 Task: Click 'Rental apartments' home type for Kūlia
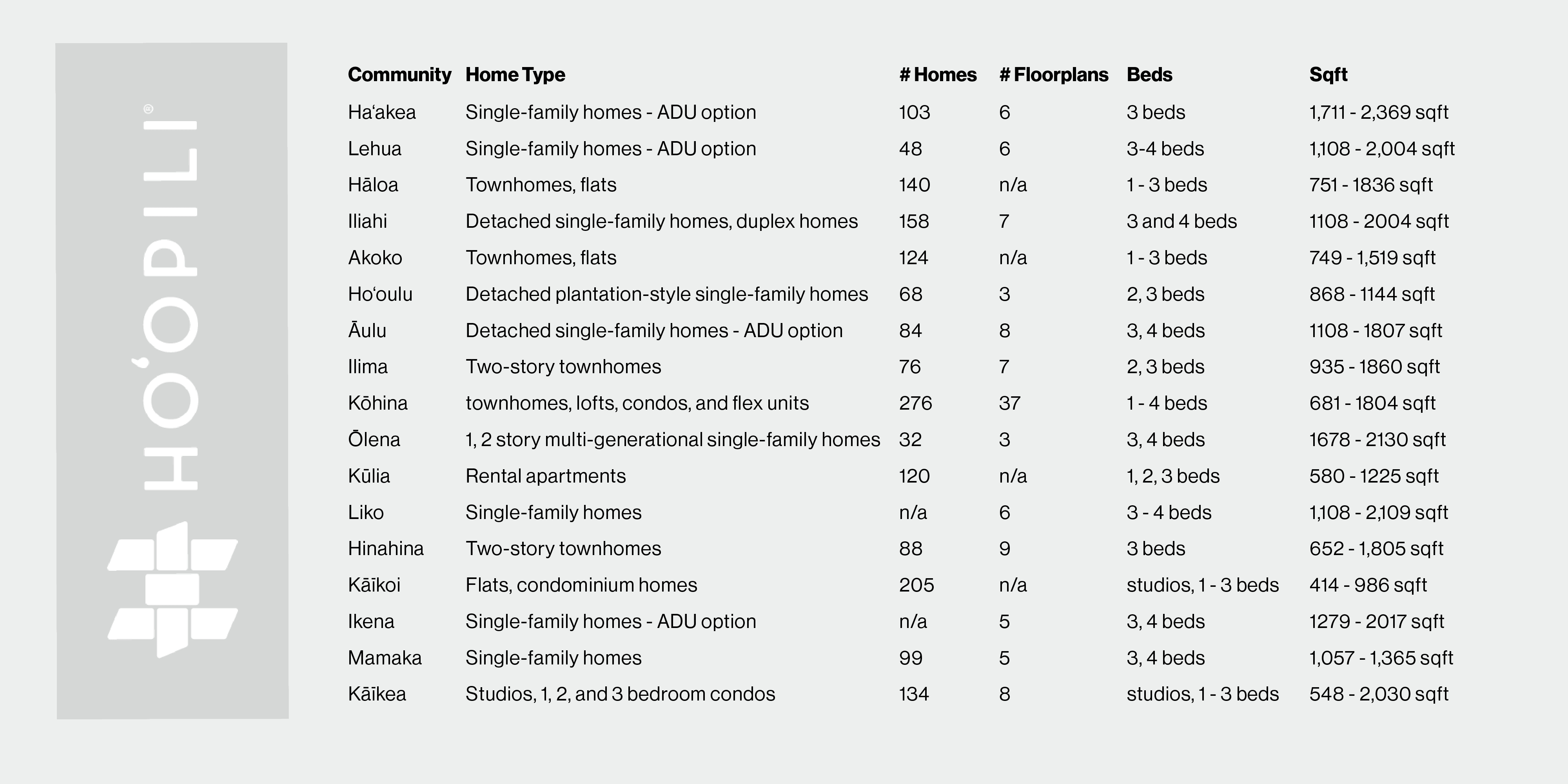click(545, 476)
